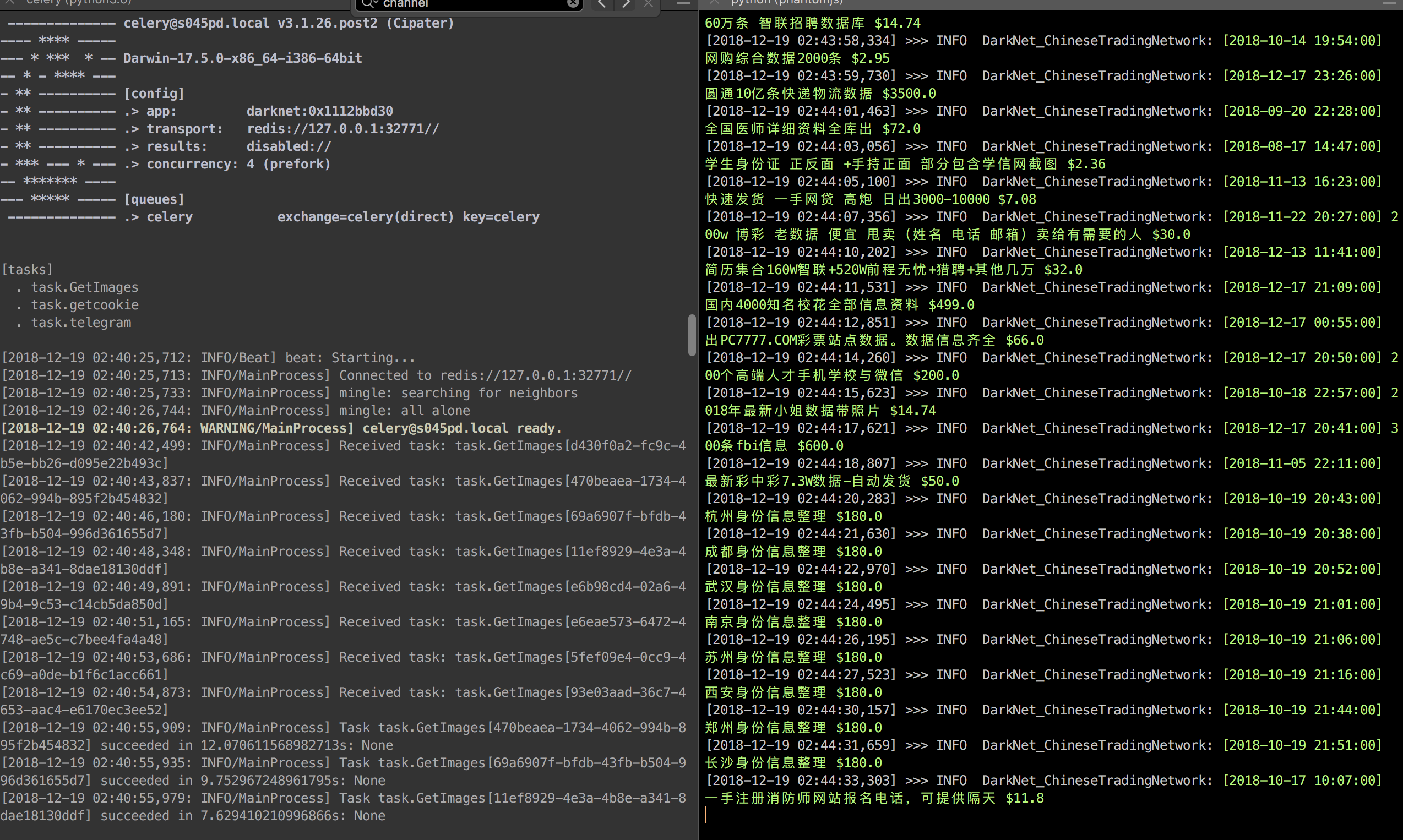
Task: Click the [queues] section heading
Action: [x=154, y=199]
